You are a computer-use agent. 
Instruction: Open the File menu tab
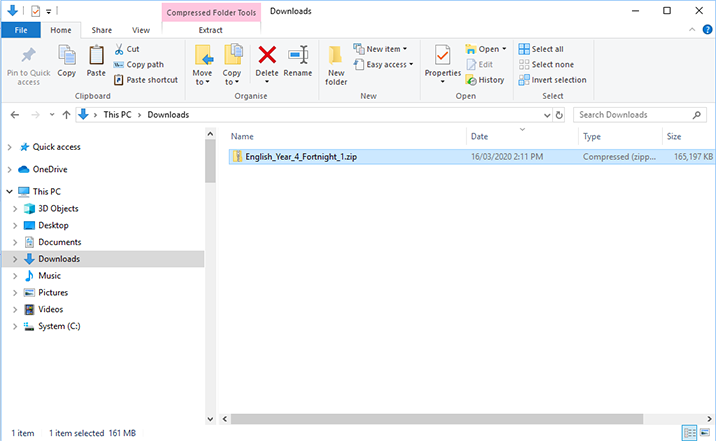(20, 30)
